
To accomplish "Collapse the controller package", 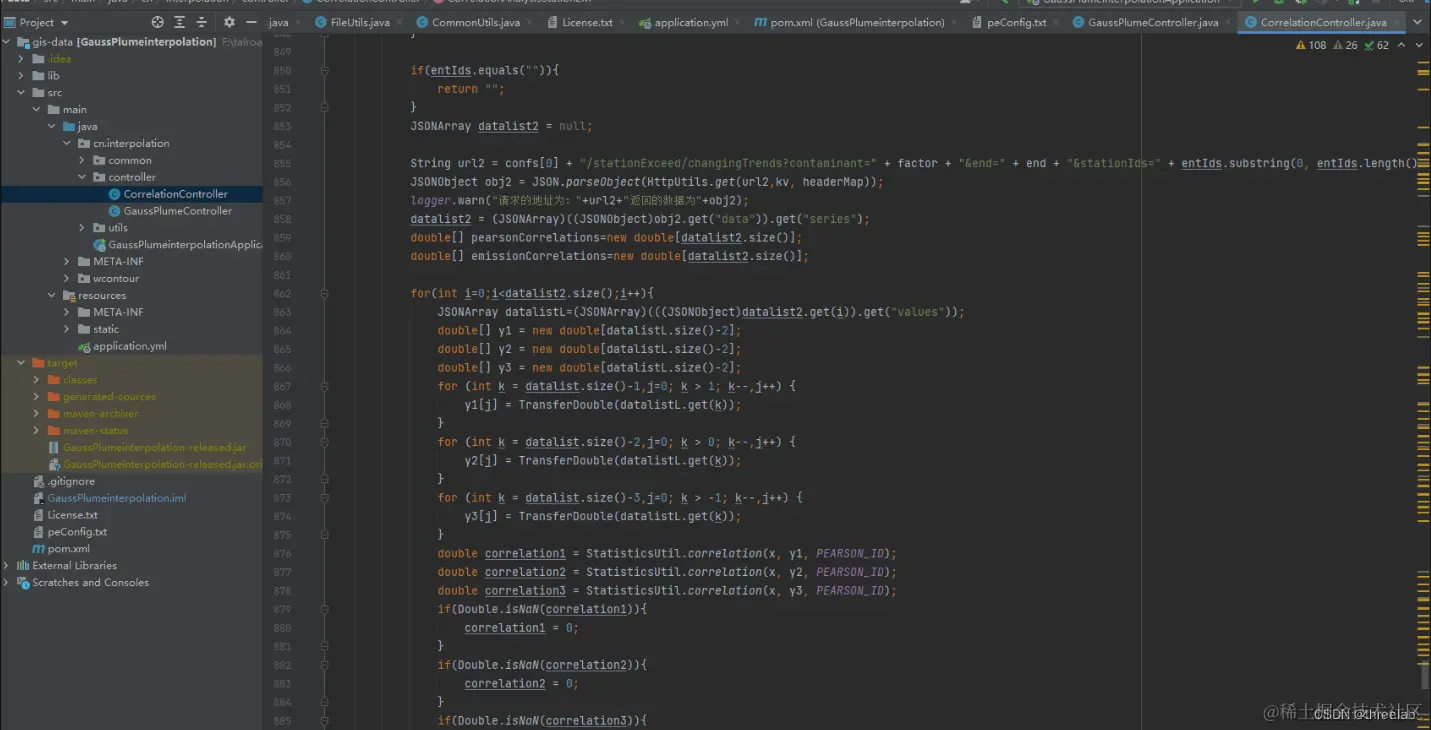I will 83,177.
